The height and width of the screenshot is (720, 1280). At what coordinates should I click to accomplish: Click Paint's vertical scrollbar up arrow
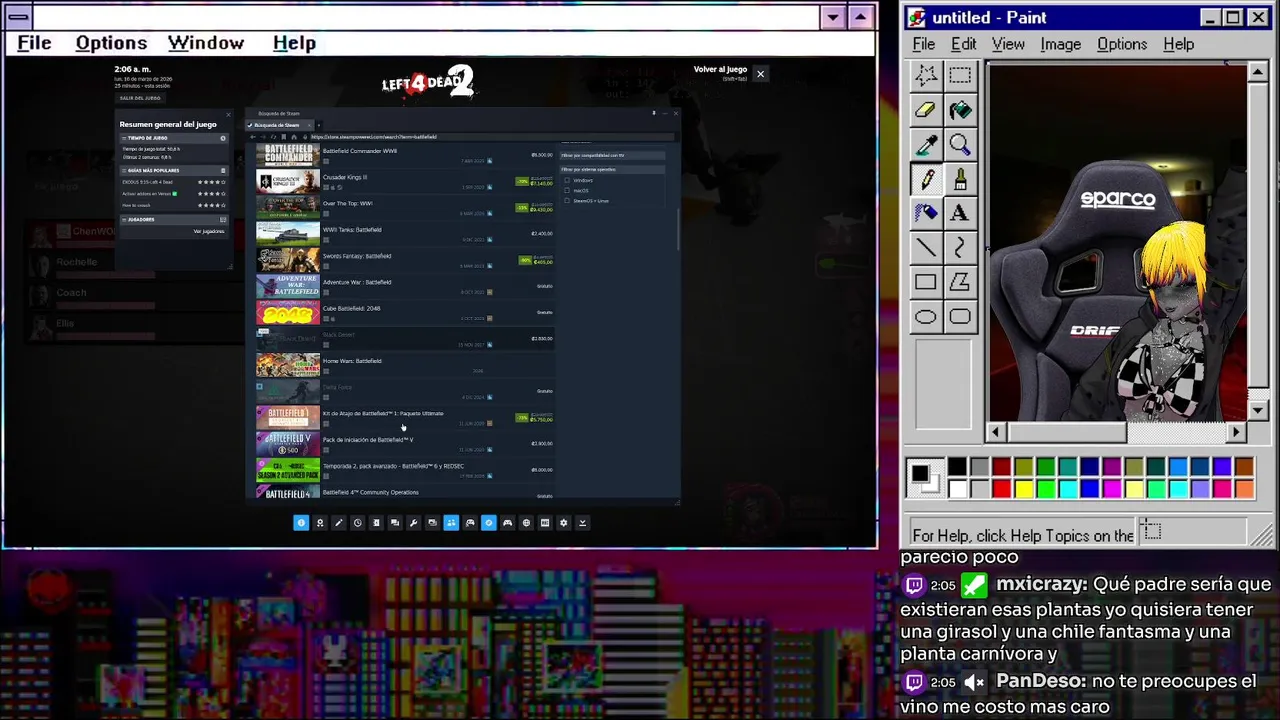(x=1258, y=72)
